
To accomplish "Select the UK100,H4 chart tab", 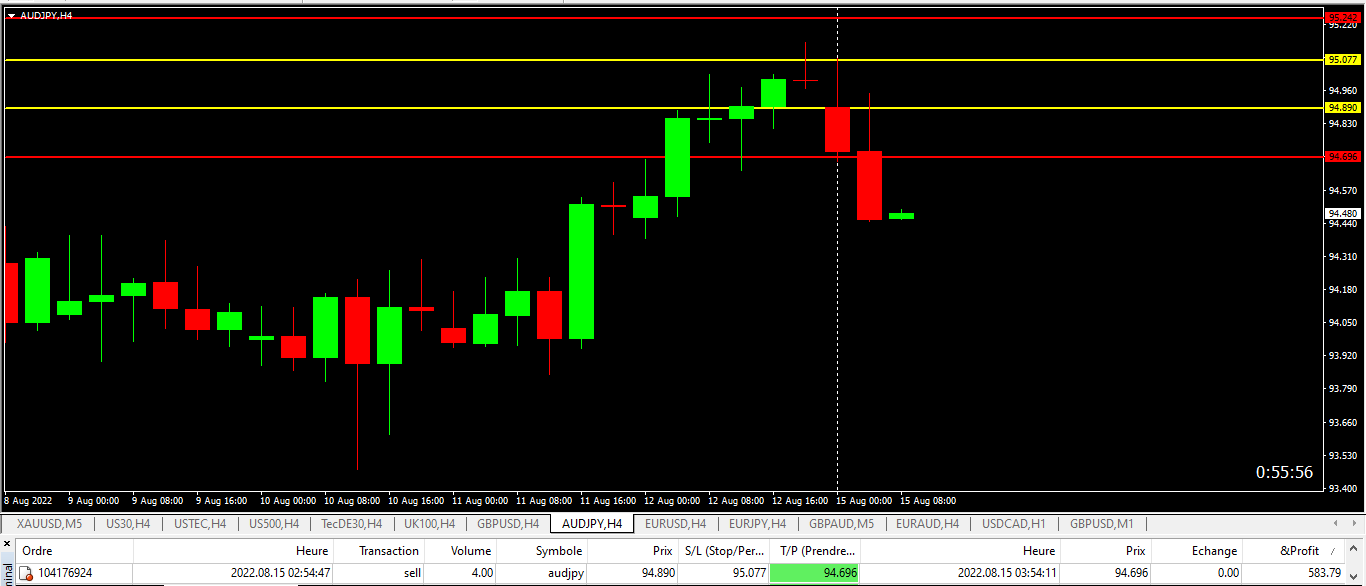I will tap(430, 523).
